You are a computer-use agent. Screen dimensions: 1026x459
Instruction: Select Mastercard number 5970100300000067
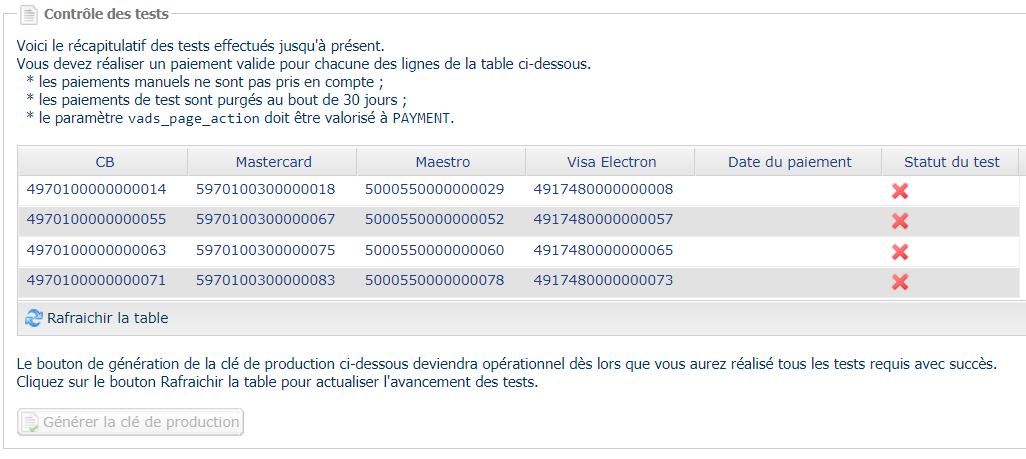tap(266, 219)
